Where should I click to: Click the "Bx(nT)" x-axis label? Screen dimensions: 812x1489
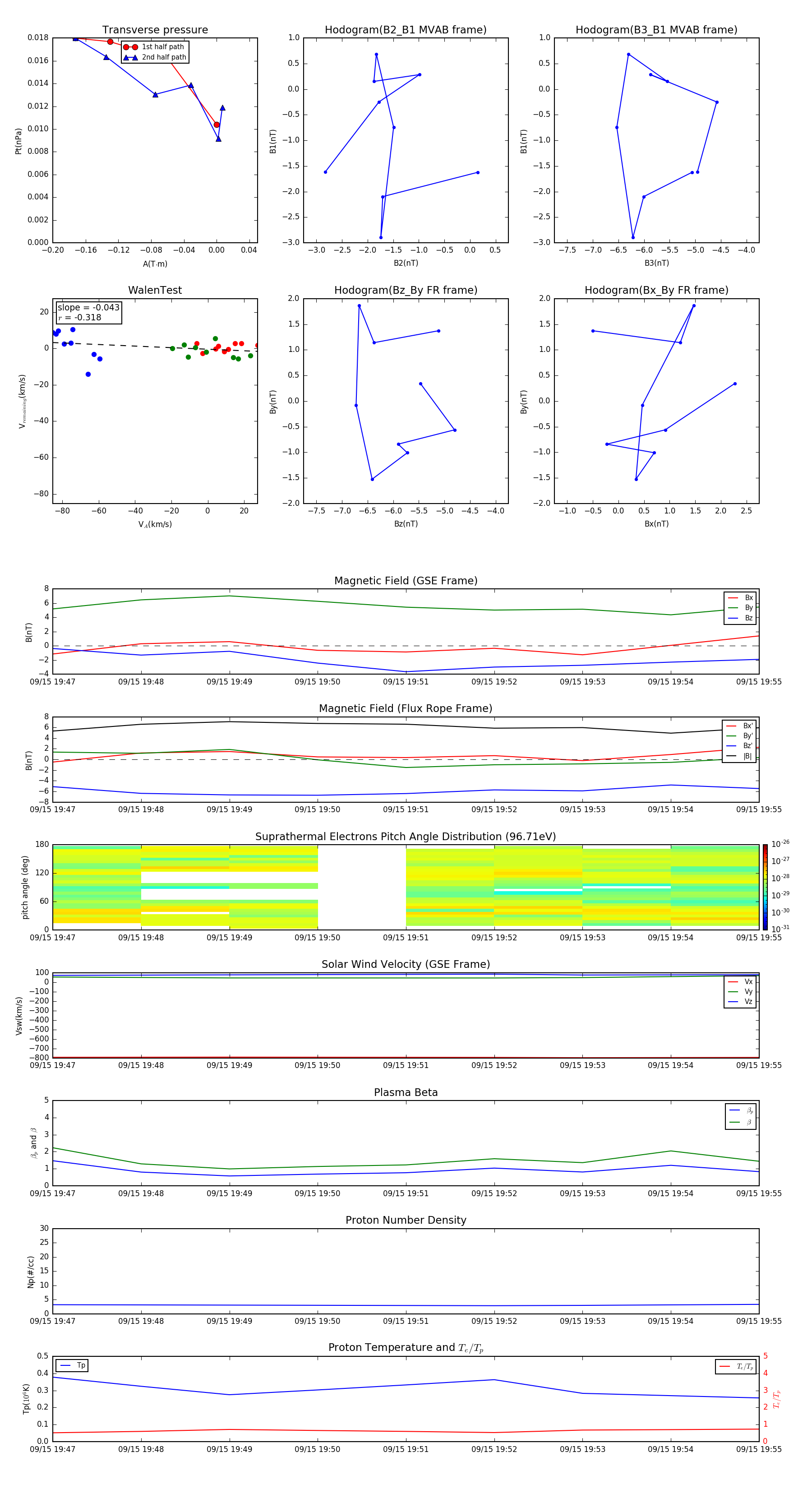coord(656,524)
